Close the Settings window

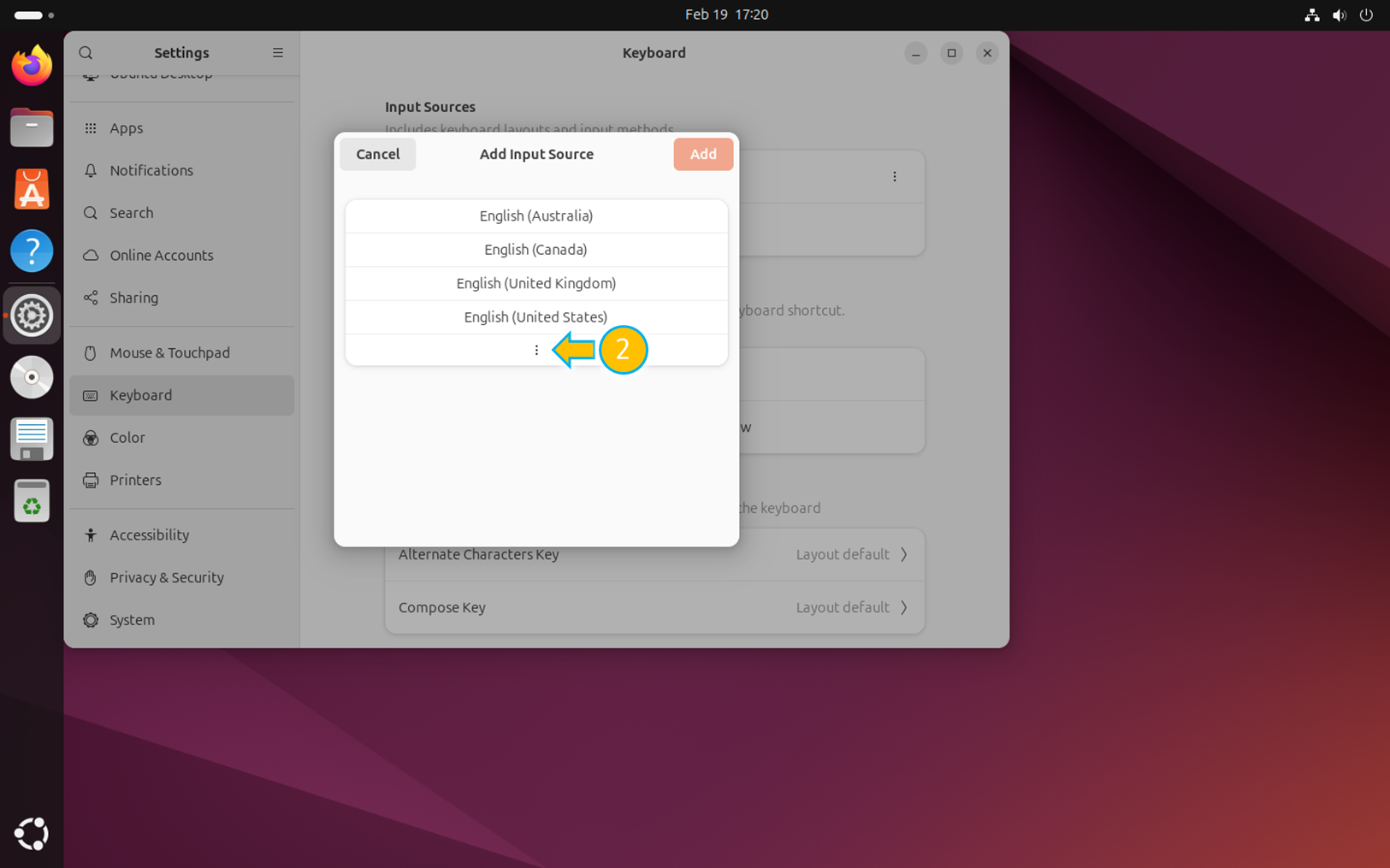coord(987,53)
